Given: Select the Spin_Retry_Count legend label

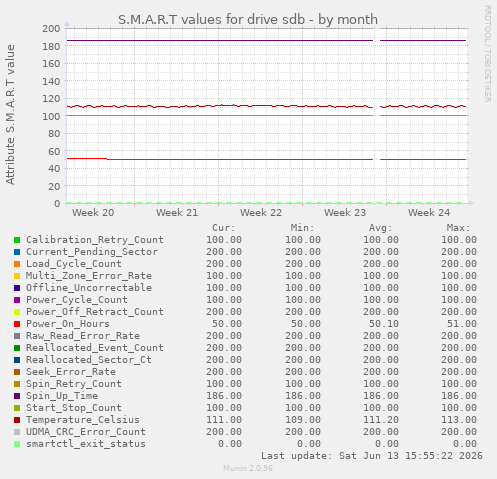Looking at the screenshot, I should point(74,384).
